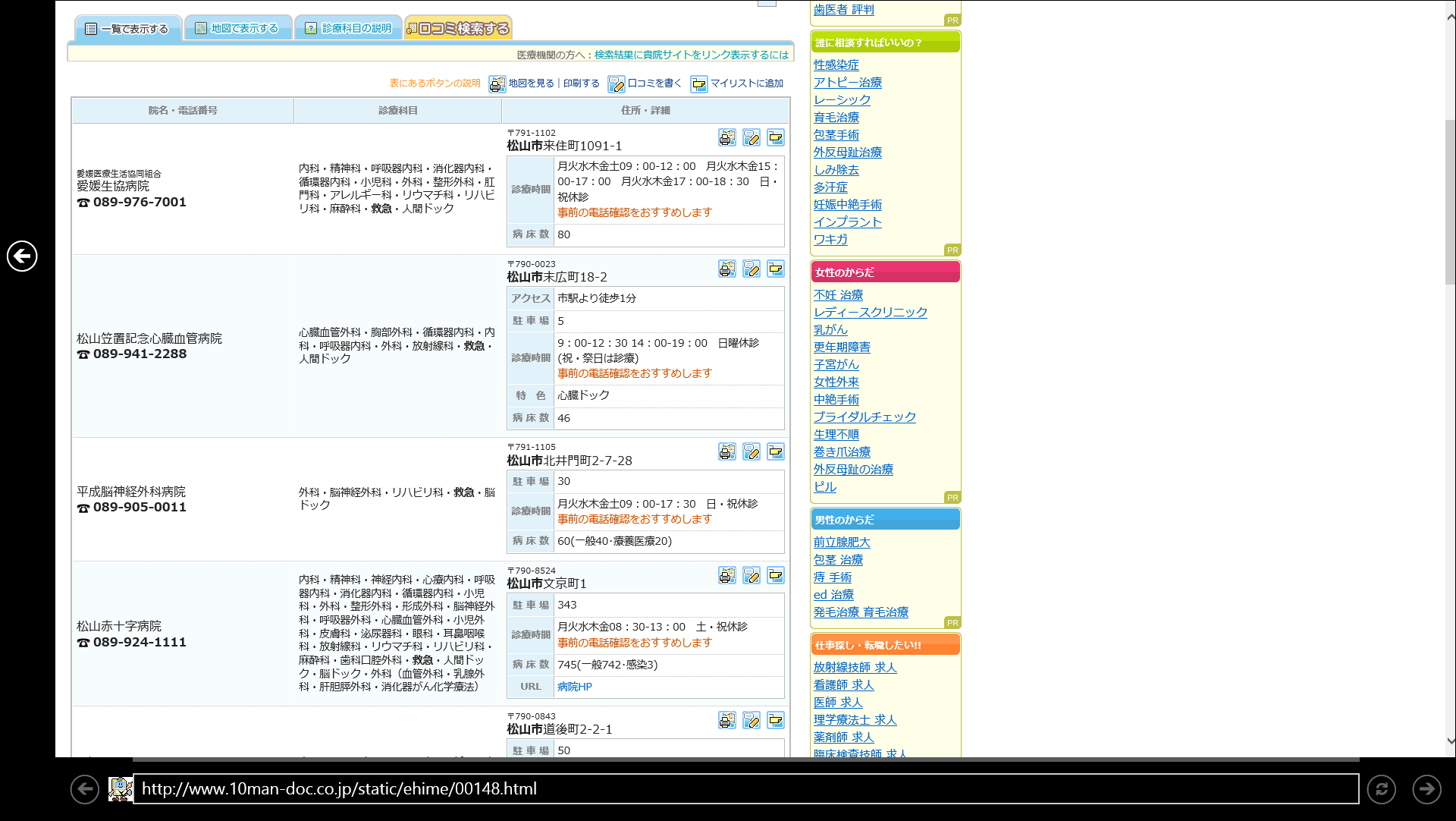Open map icon for 松山赤十字病院 row

pos(726,575)
